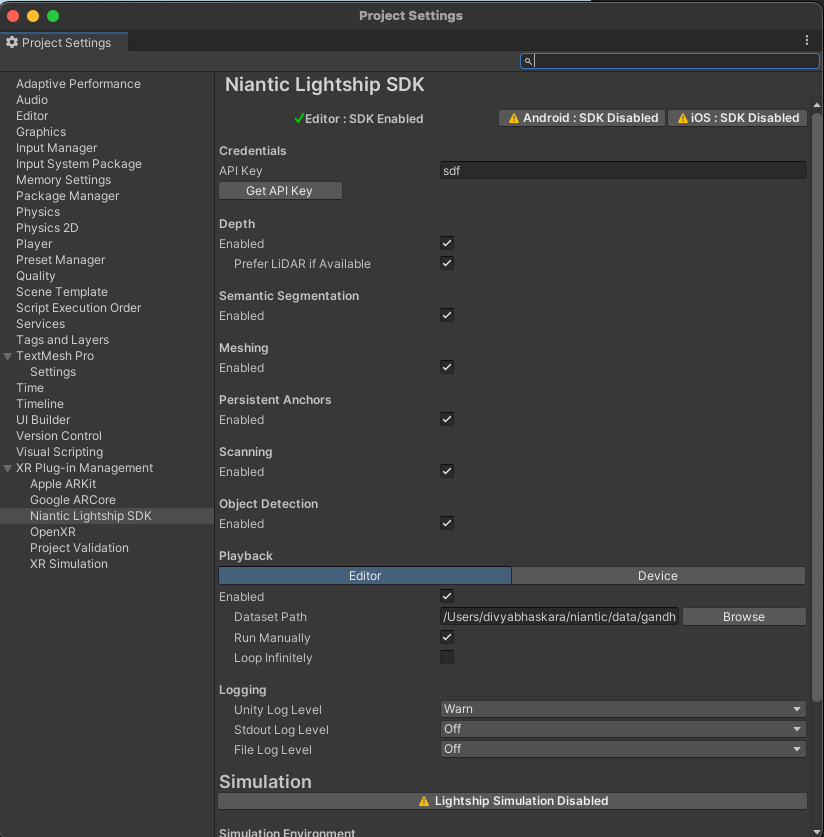The image size is (824, 837).
Task: Toggle Prefer LiDAR if Available checkbox
Action: 447,263
